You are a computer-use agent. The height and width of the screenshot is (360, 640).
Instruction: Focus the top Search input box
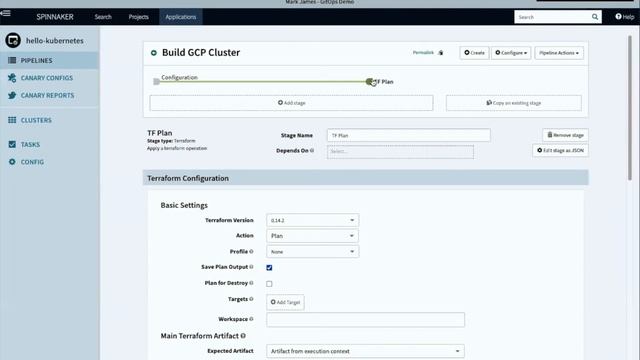[553, 17]
